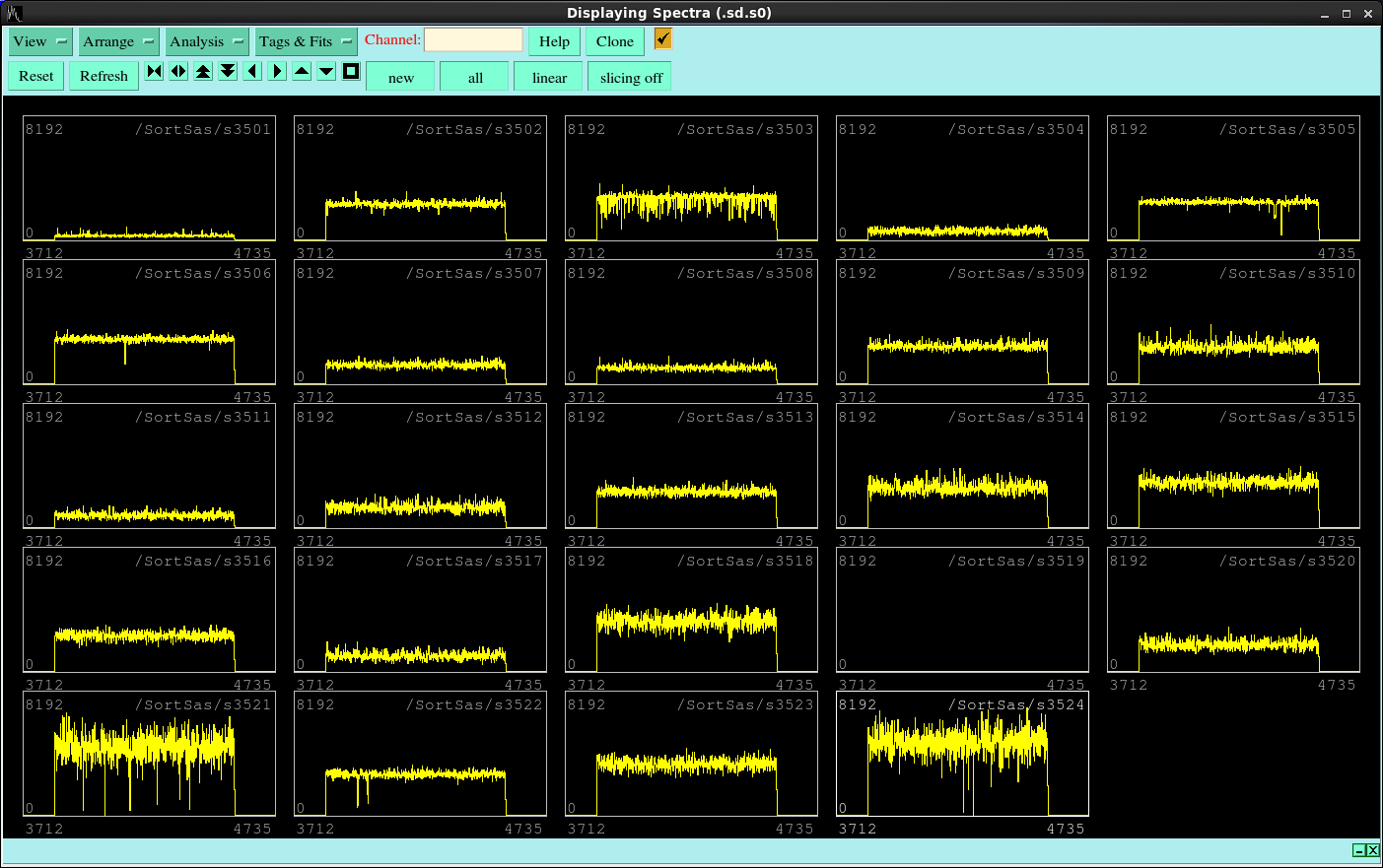Select spectrum /SortSas/s3503 plot
This screenshot has height=868, width=1383.
coord(691,178)
